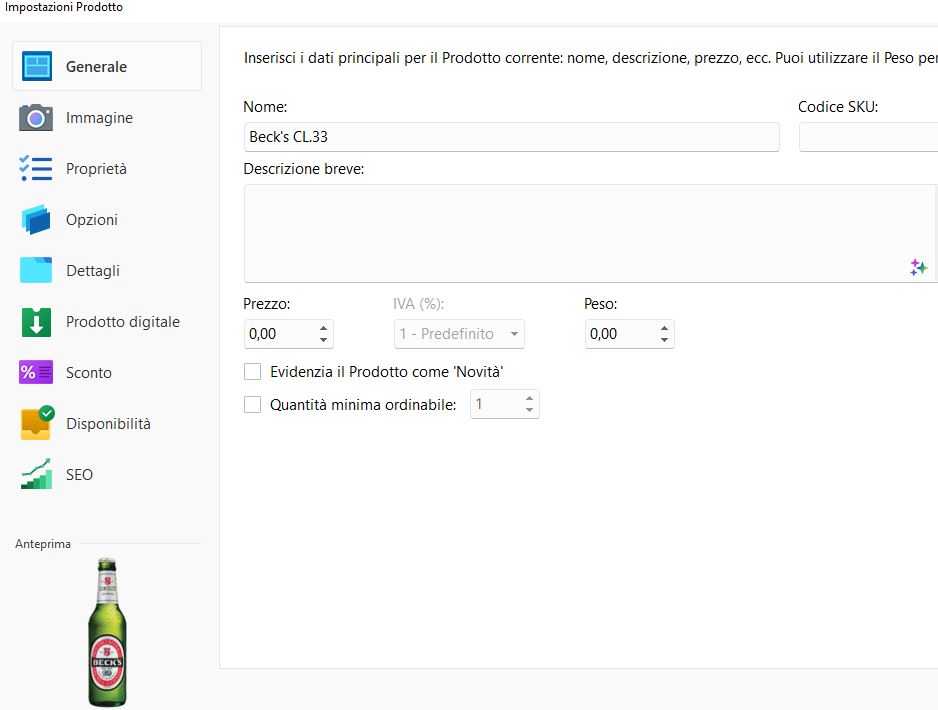The height and width of the screenshot is (710, 938).
Task: Click the Codice SKU input field
Action: tap(868, 137)
